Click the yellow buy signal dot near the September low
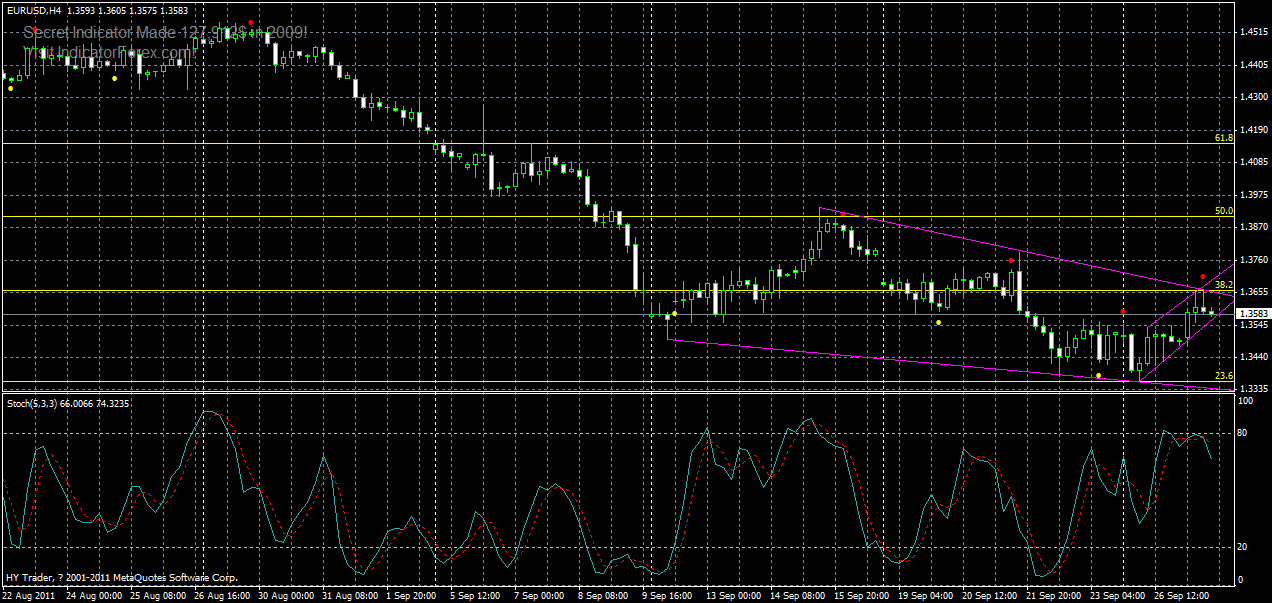The height and width of the screenshot is (603, 1272). pos(1099,375)
